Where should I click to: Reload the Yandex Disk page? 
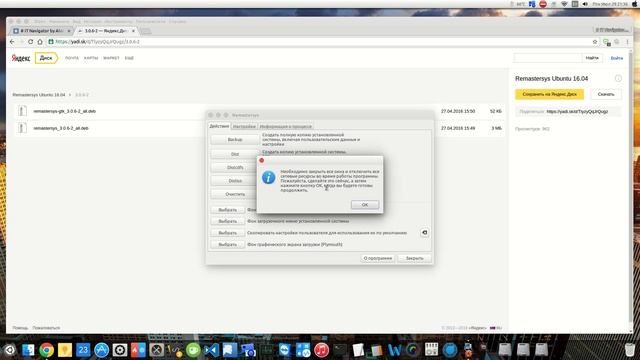[x=30, y=42]
